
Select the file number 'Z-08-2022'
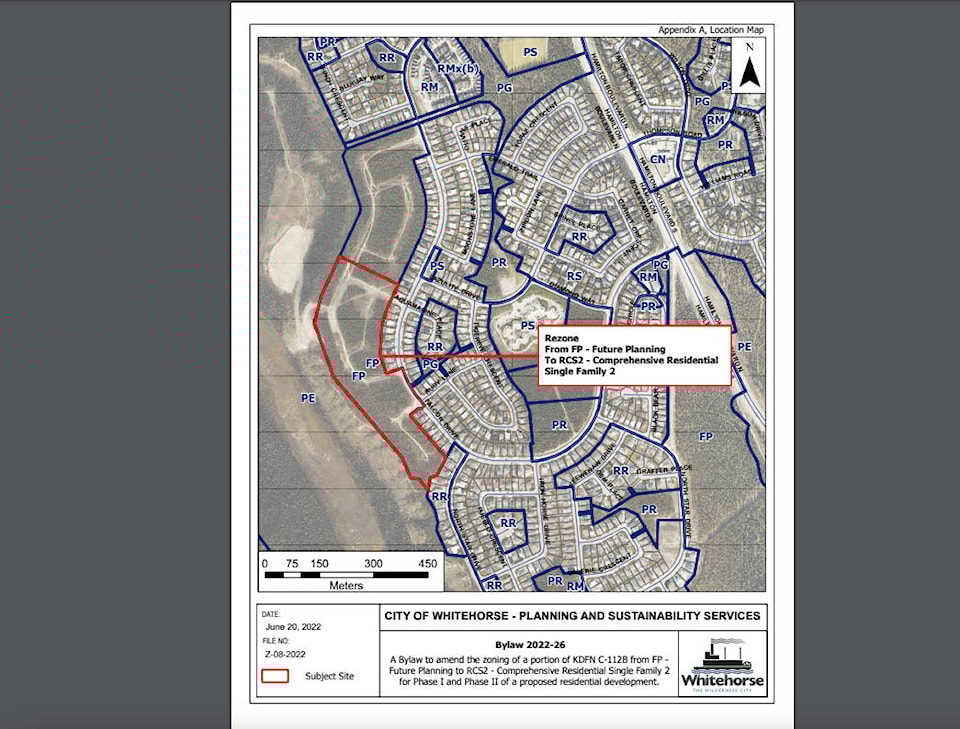[285, 654]
